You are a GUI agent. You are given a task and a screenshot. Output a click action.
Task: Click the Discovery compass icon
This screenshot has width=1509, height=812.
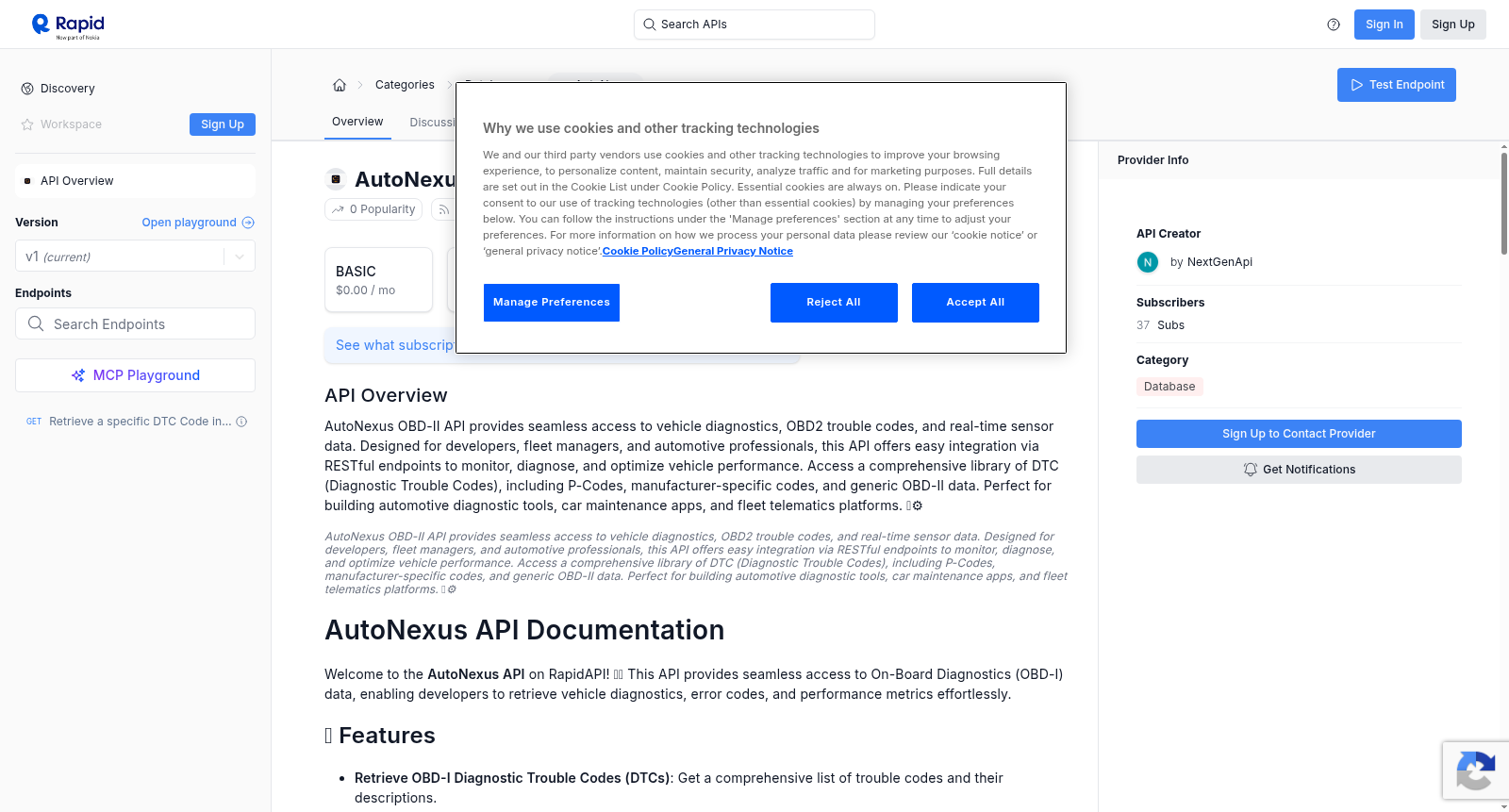click(x=27, y=89)
